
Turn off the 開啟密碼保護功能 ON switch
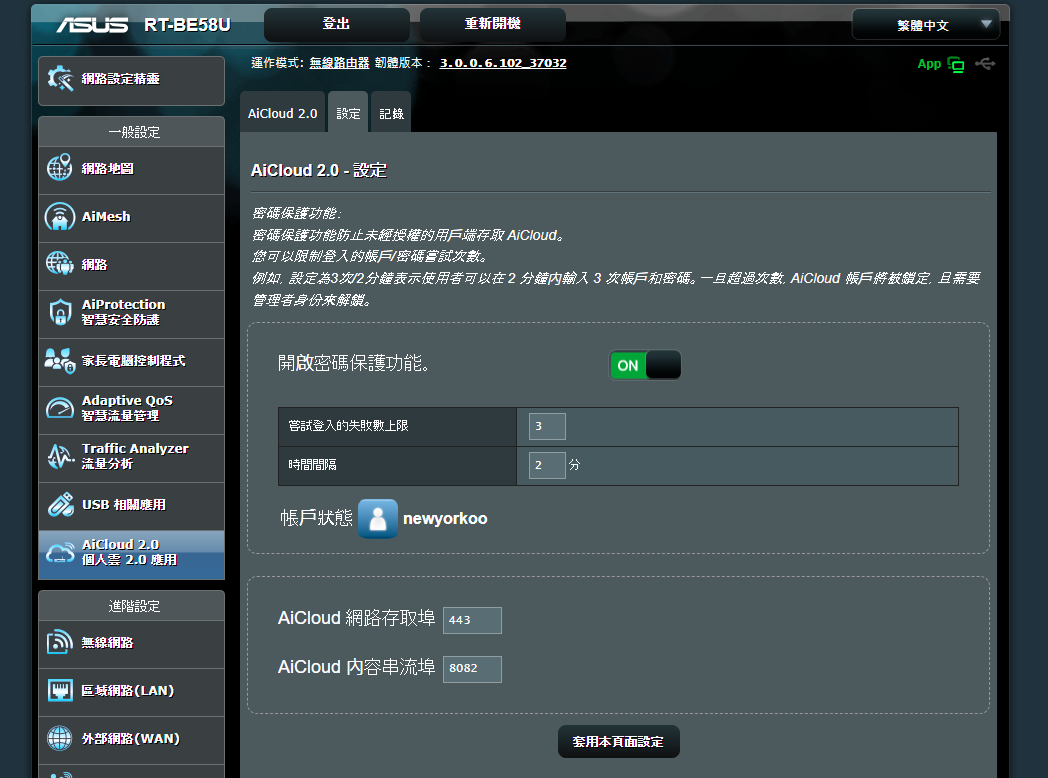pyautogui.click(x=644, y=365)
